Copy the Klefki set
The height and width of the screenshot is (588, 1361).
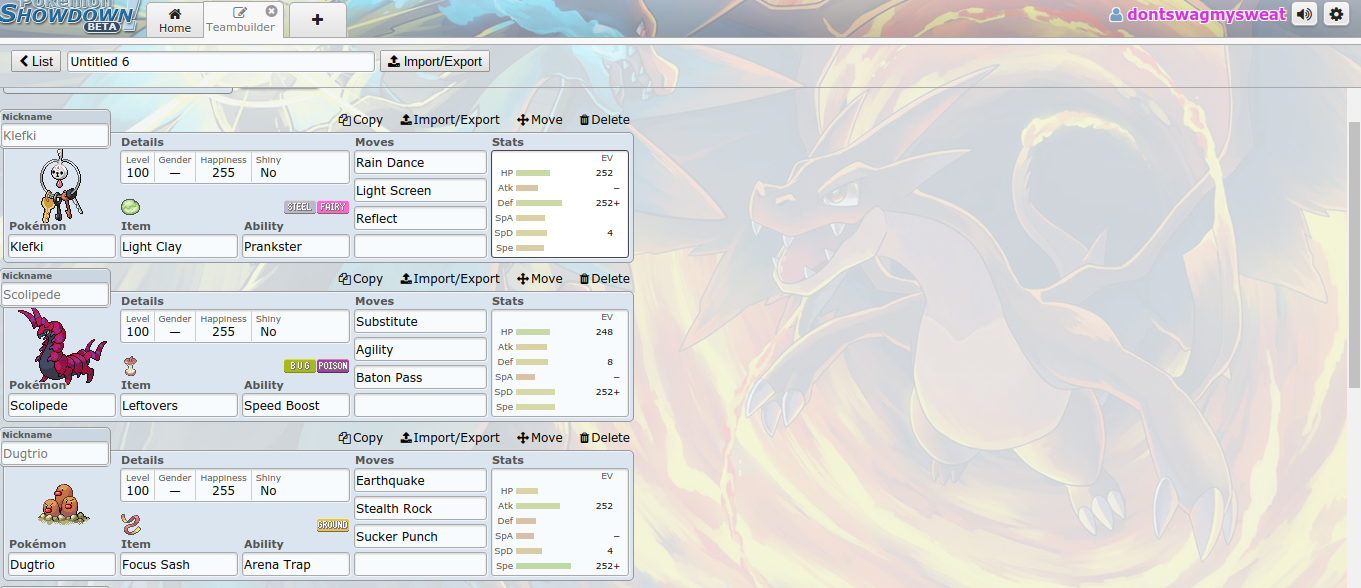(361, 119)
